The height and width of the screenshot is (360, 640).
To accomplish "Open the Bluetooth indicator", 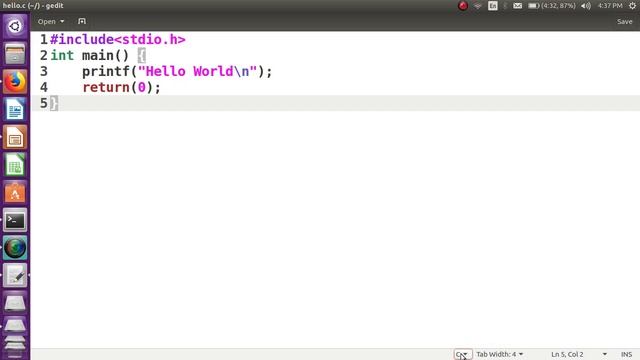I will 505,6.
